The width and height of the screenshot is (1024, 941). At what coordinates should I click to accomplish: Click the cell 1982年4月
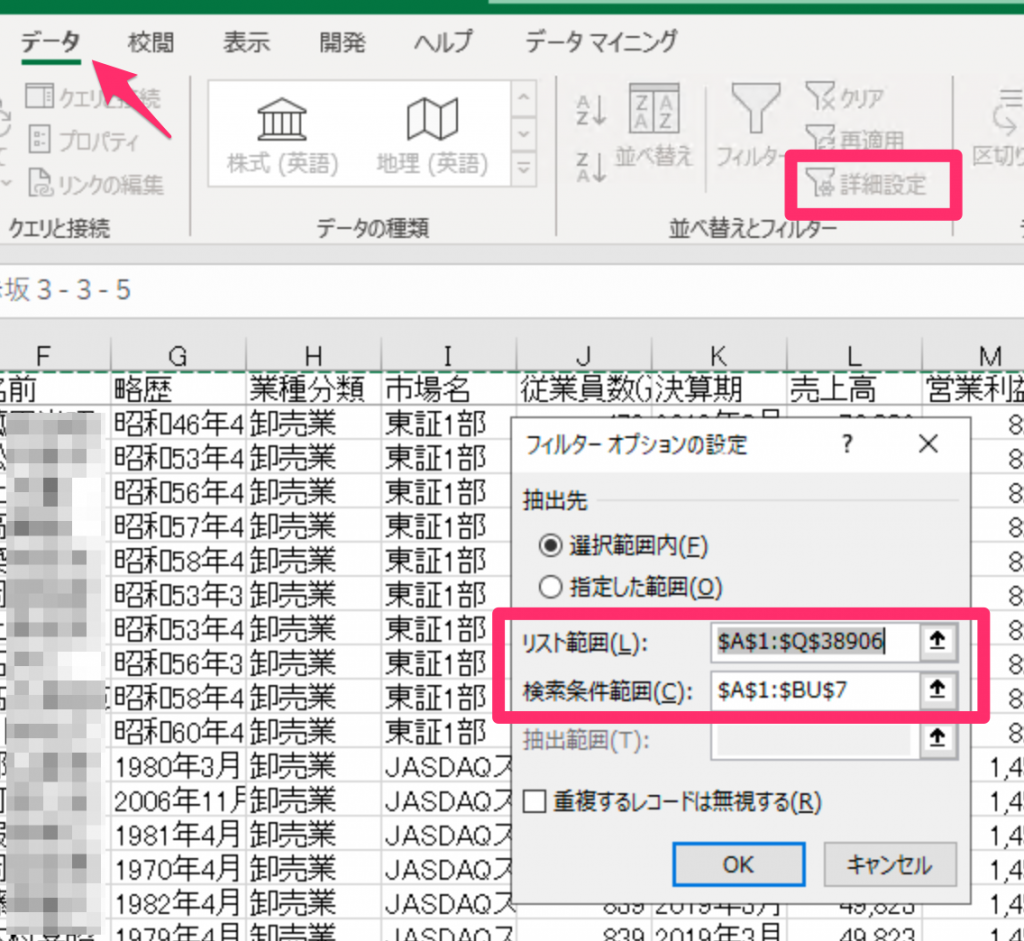click(178, 902)
